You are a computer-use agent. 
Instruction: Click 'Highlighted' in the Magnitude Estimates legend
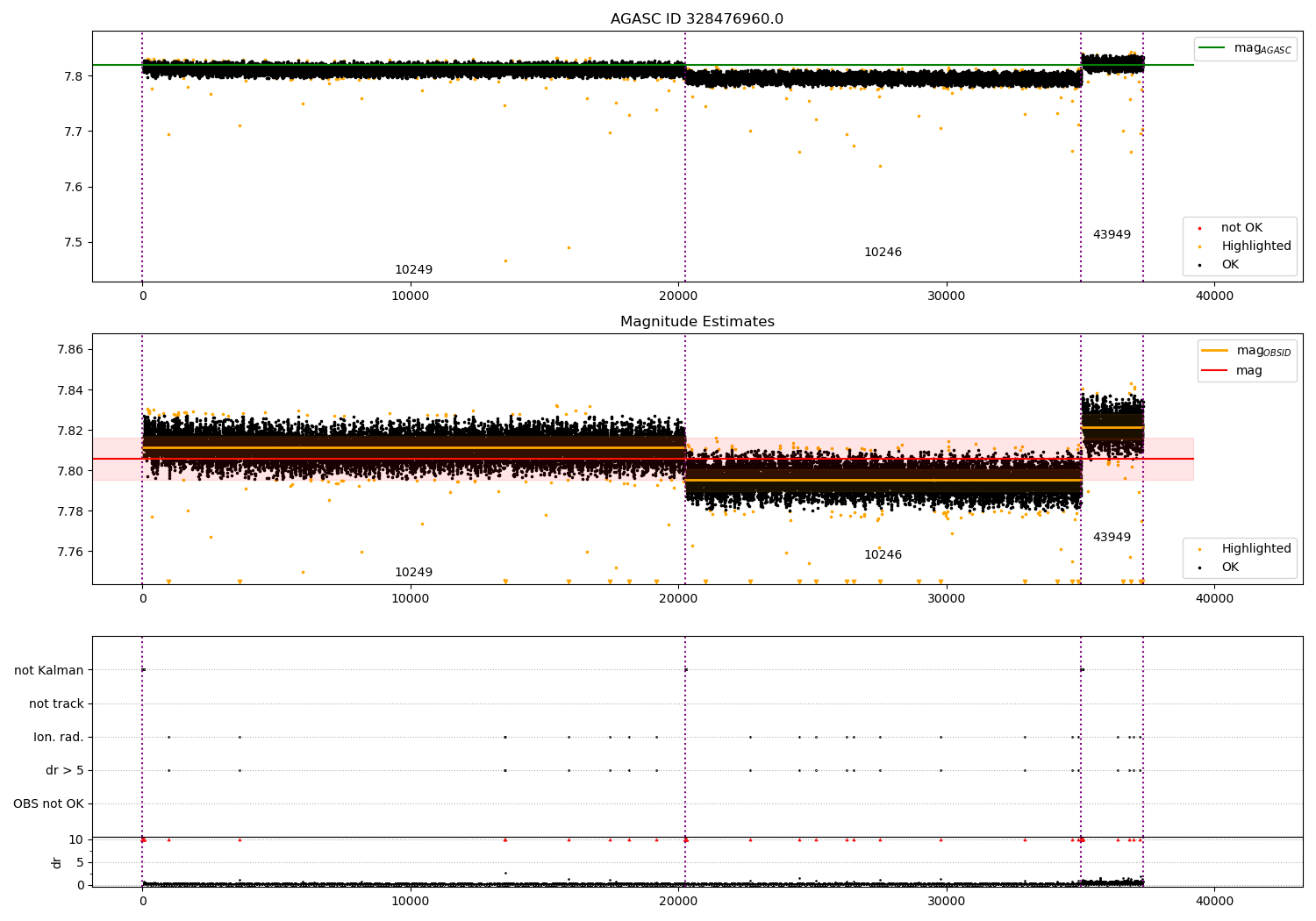point(1256,549)
